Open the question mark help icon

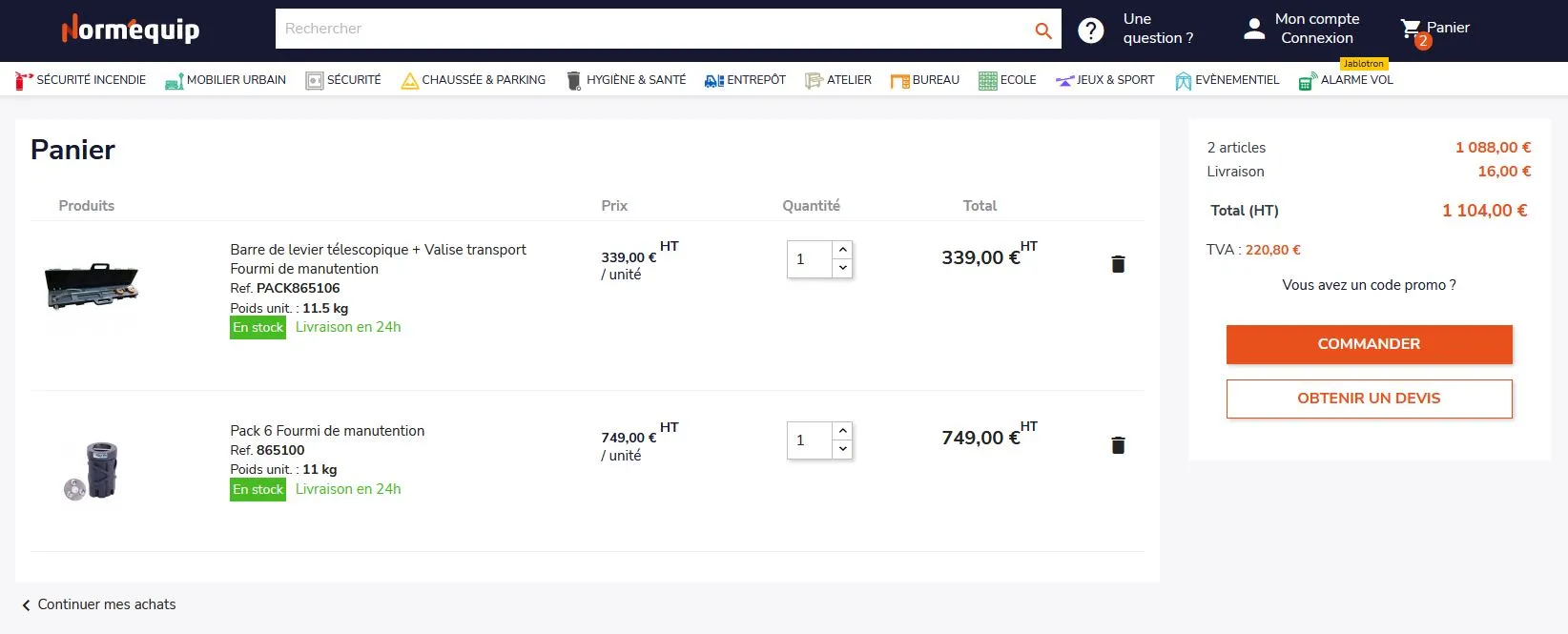(1090, 31)
